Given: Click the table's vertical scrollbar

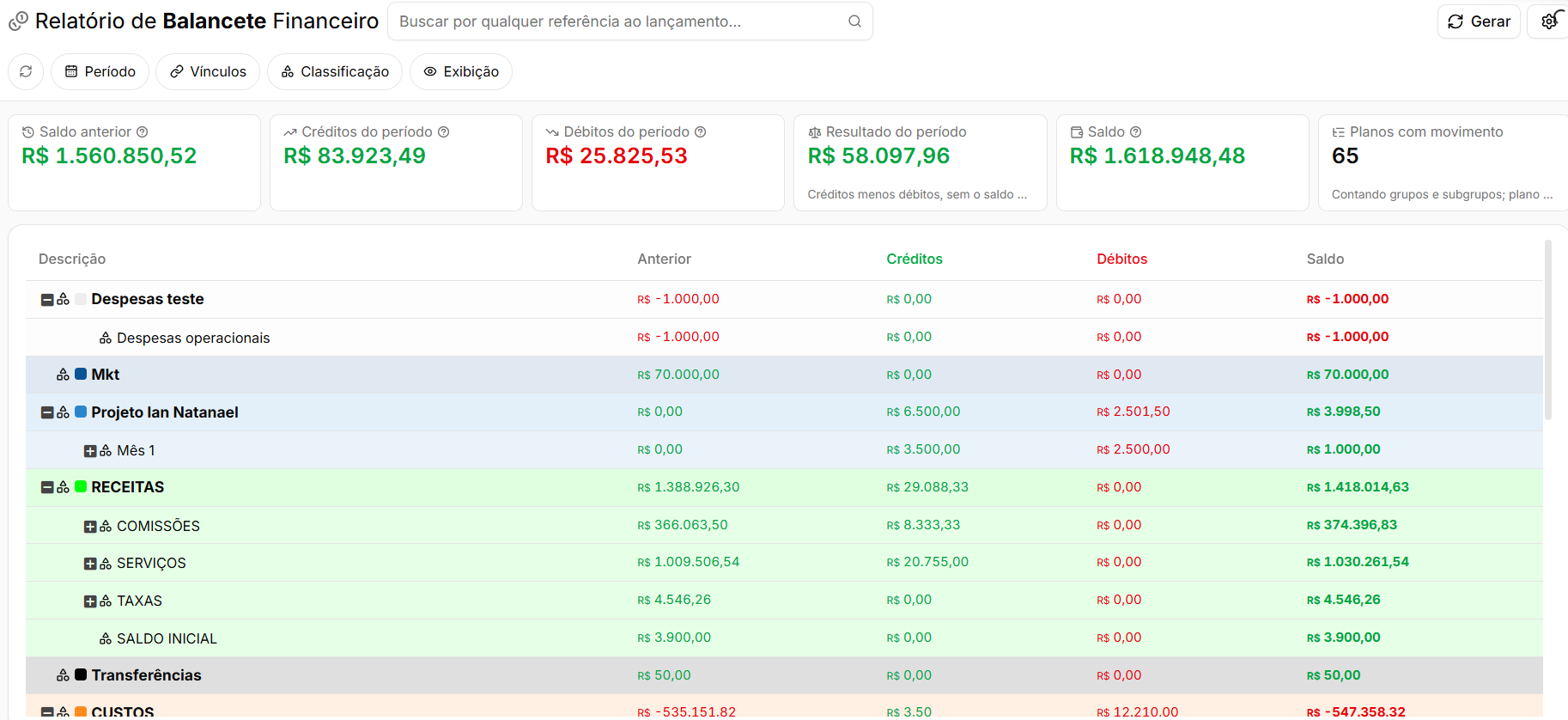Looking at the screenshot, I should tap(1548, 331).
